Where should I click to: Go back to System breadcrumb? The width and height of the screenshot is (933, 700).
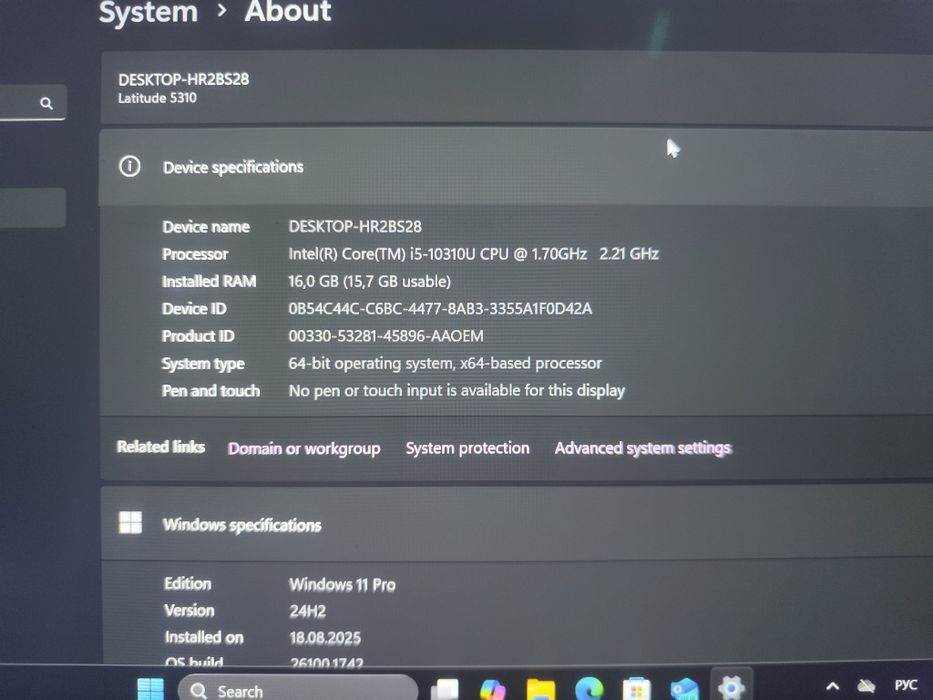click(148, 12)
